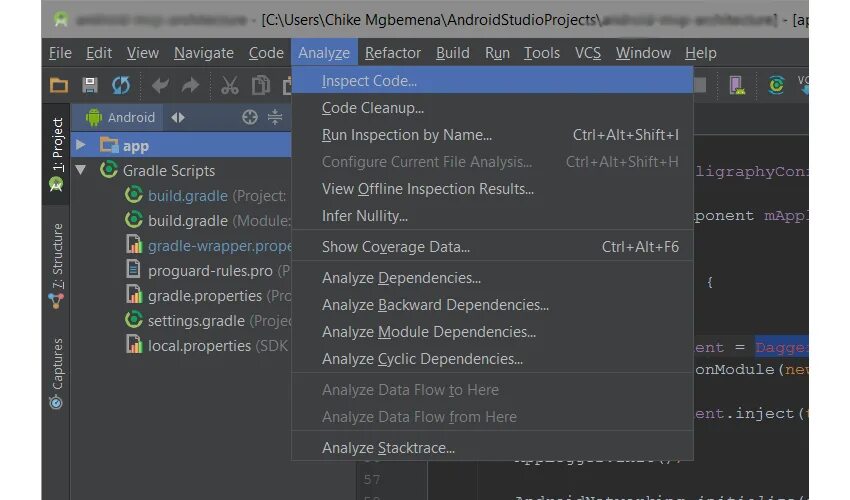Choose Analyze Stacktrace menu entry
The width and height of the screenshot is (850, 500).
tap(388, 448)
